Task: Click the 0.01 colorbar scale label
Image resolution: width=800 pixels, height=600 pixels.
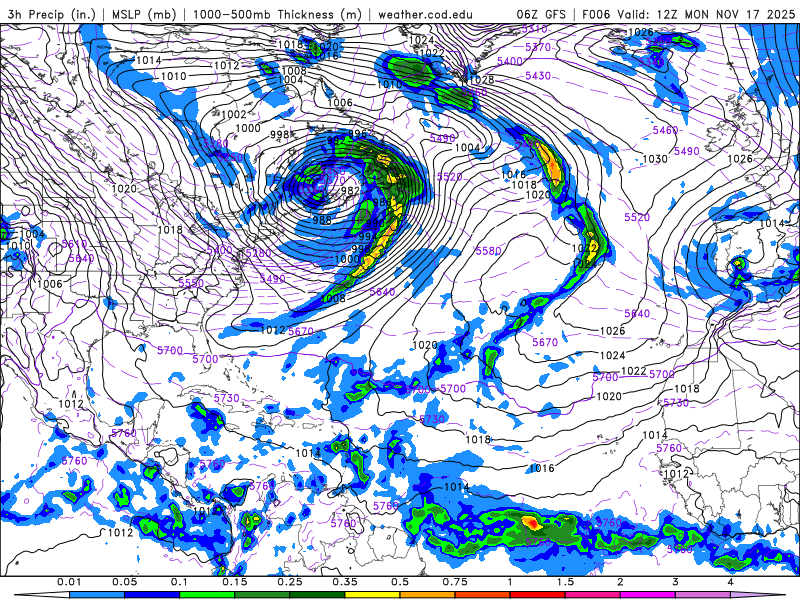Action: pos(69,582)
